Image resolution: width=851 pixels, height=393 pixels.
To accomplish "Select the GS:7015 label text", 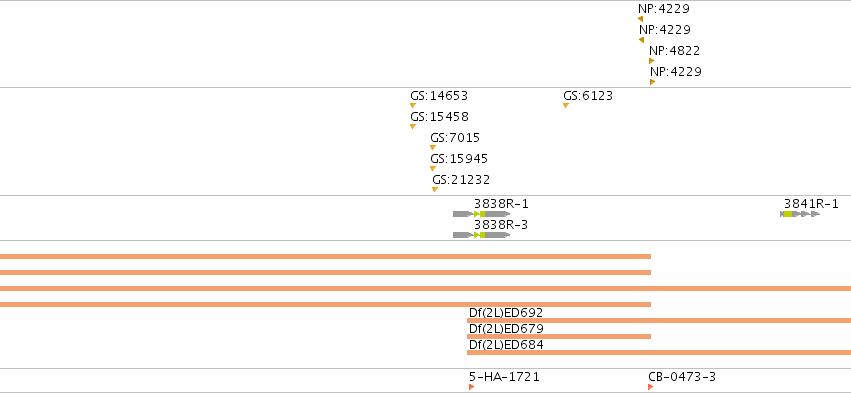I will coord(455,138).
